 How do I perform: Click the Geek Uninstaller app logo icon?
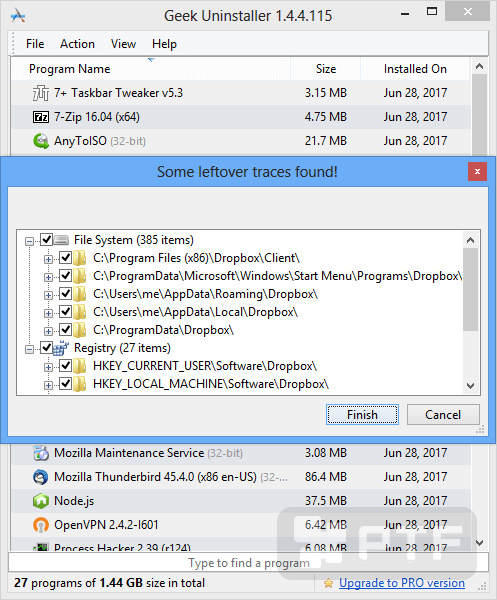click(18, 16)
